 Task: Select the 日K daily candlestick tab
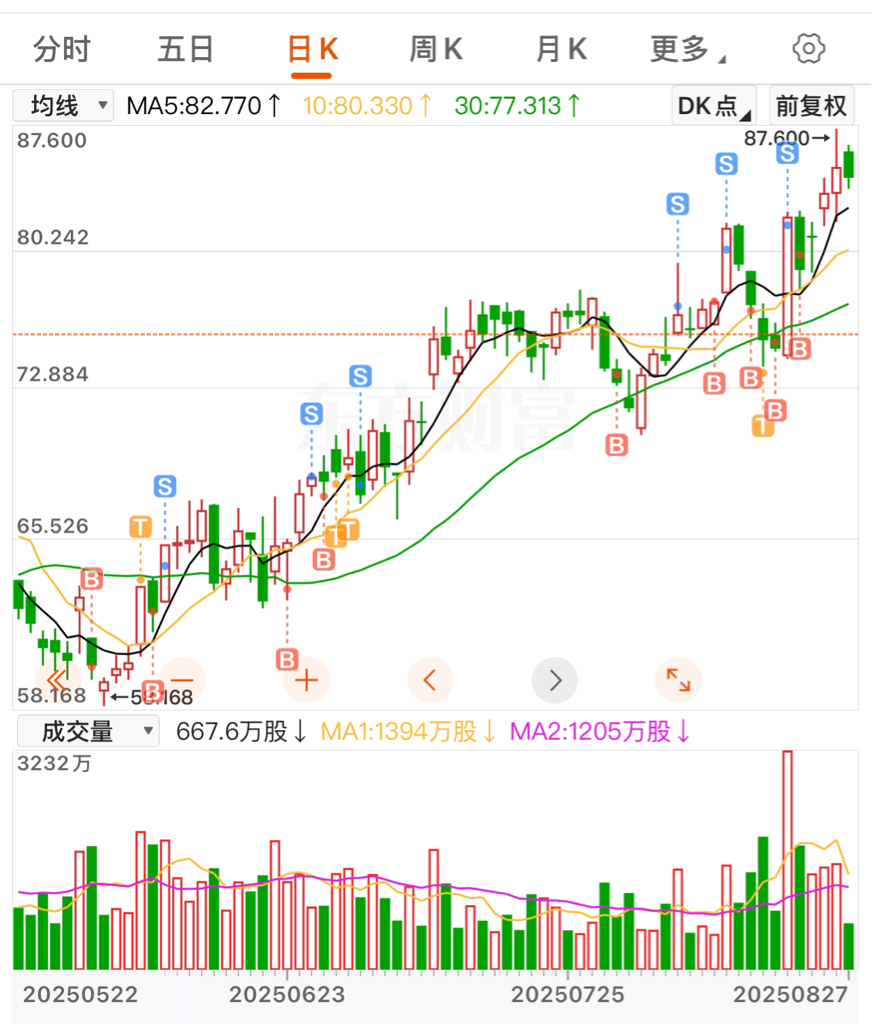[313, 50]
